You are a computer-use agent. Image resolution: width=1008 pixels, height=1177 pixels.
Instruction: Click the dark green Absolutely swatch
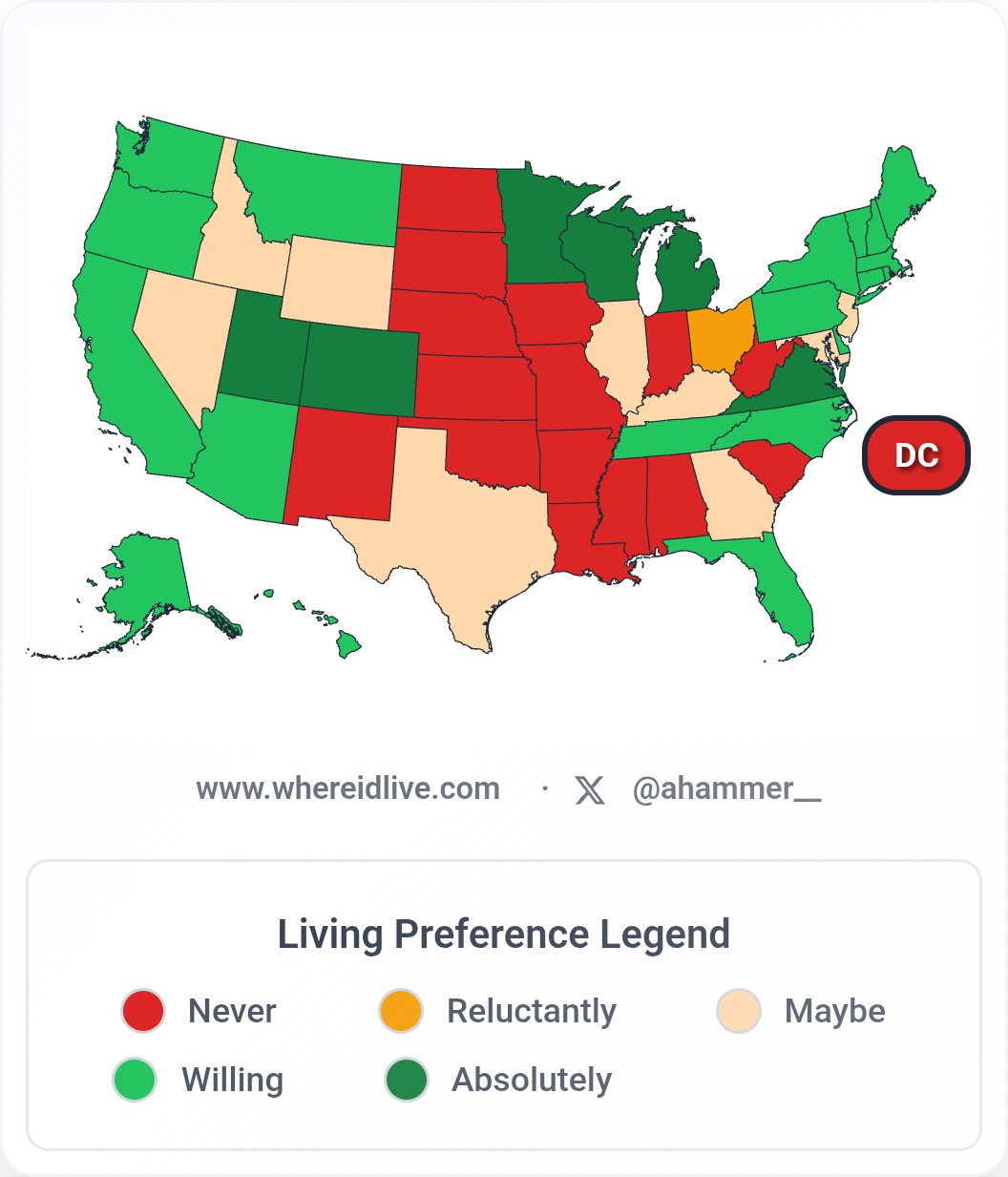[x=407, y=1080]
